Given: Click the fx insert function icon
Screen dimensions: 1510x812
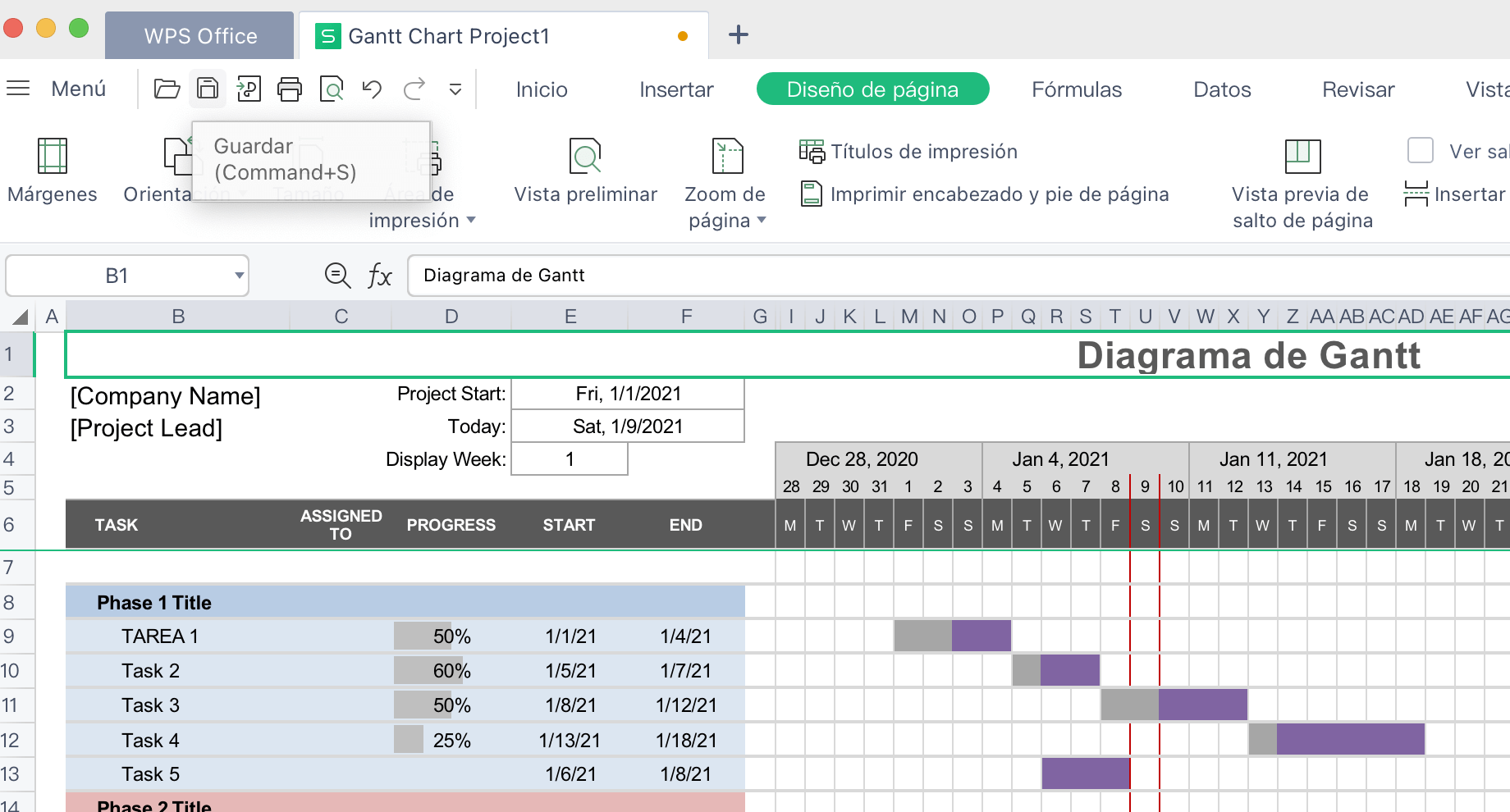Looking at the screenshot, I should pos(379,276).
